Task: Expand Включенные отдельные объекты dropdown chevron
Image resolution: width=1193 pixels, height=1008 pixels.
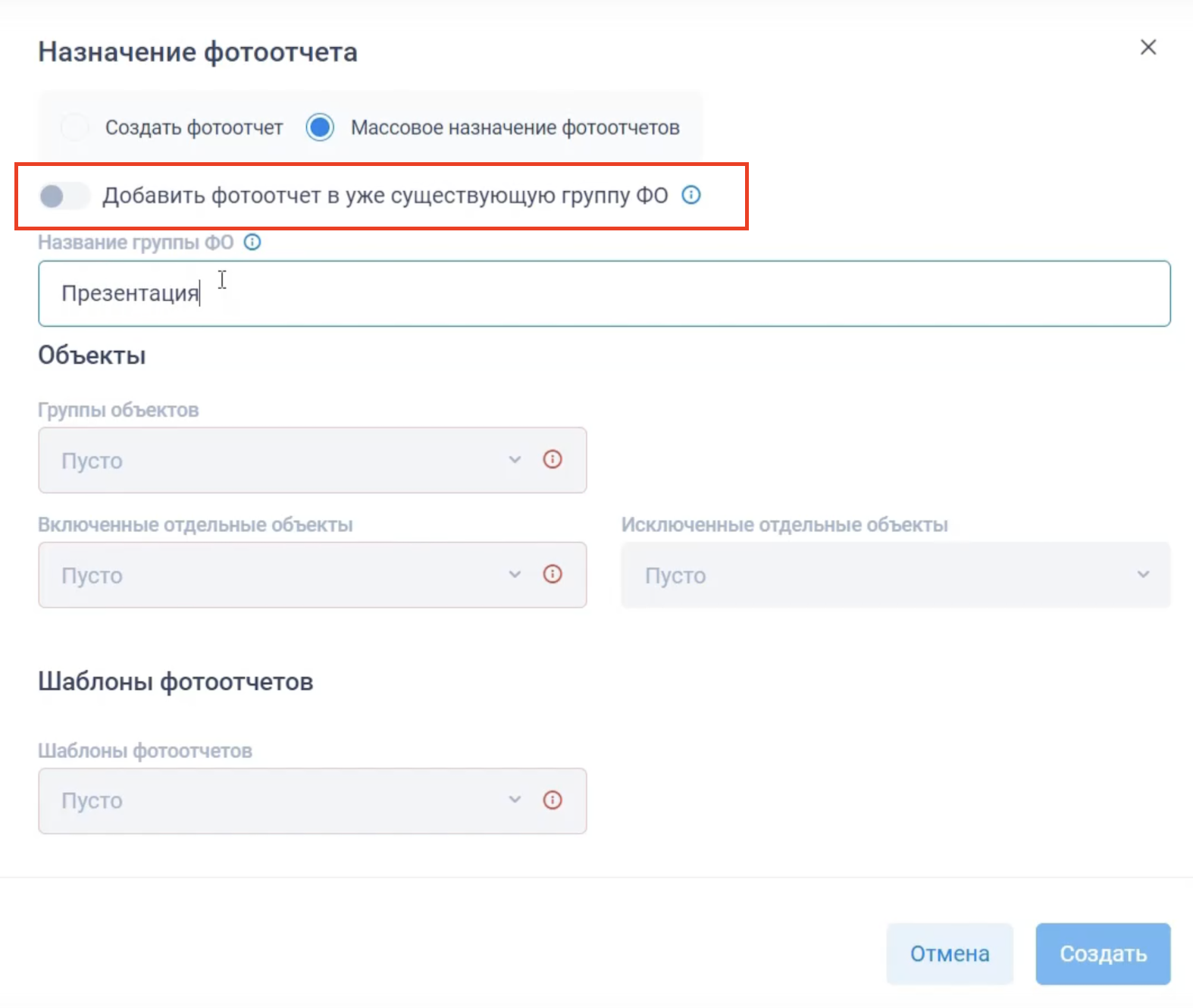Action: pyautogui.click(x=515, y=574)
